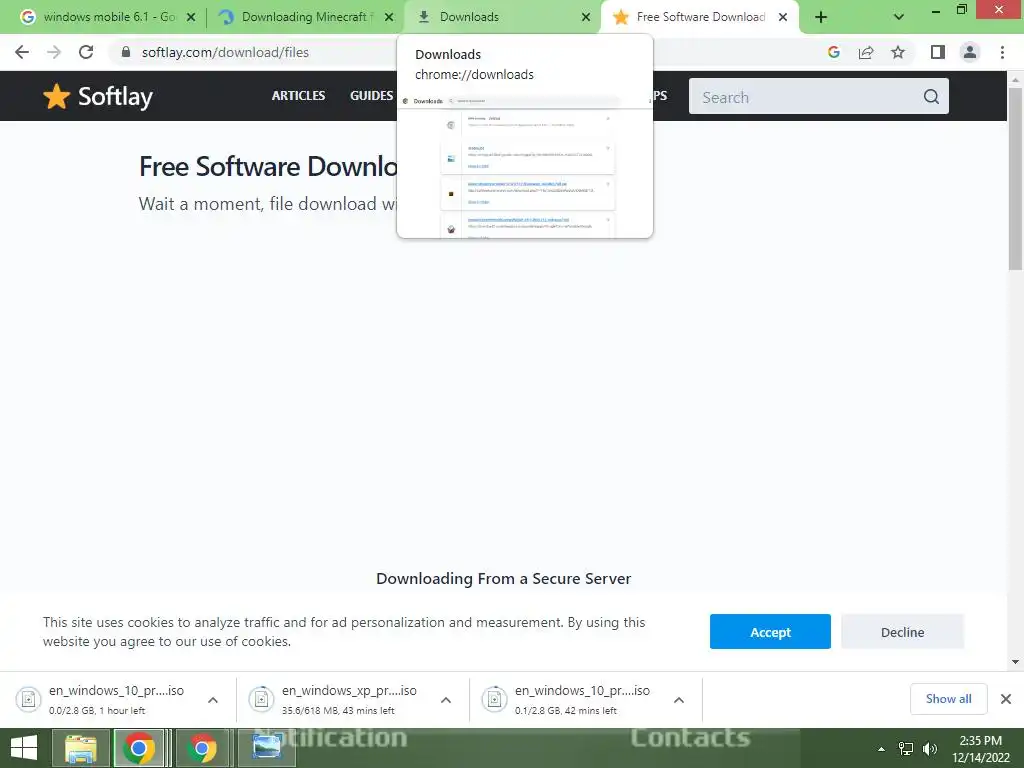Bookmark this page with the star icon
Image resolution: width=1024 pixels, height=768 pixels.
pos(898,52)
